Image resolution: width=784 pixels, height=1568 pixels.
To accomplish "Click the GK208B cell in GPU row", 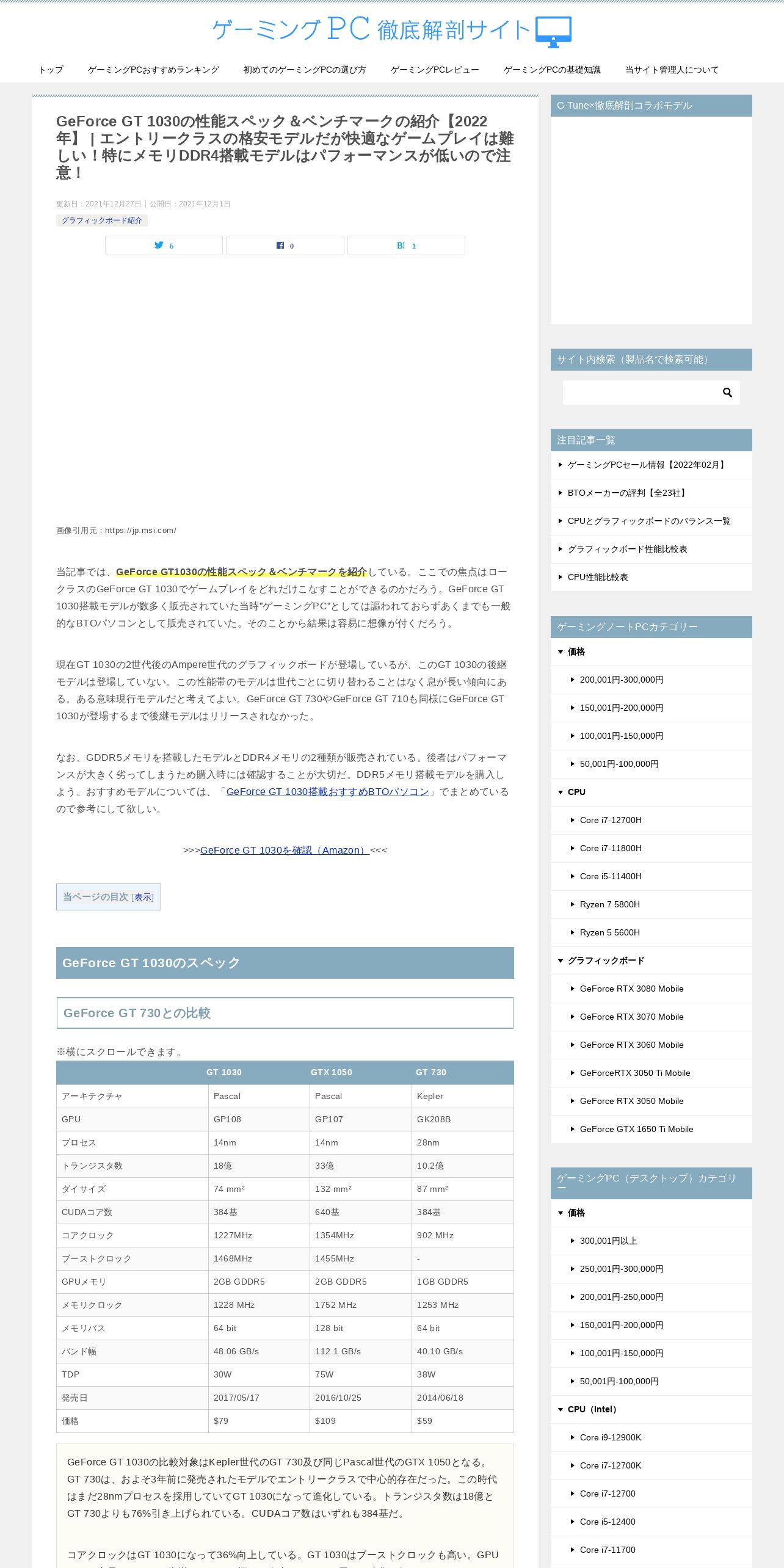I will [x=462, y=1119].
